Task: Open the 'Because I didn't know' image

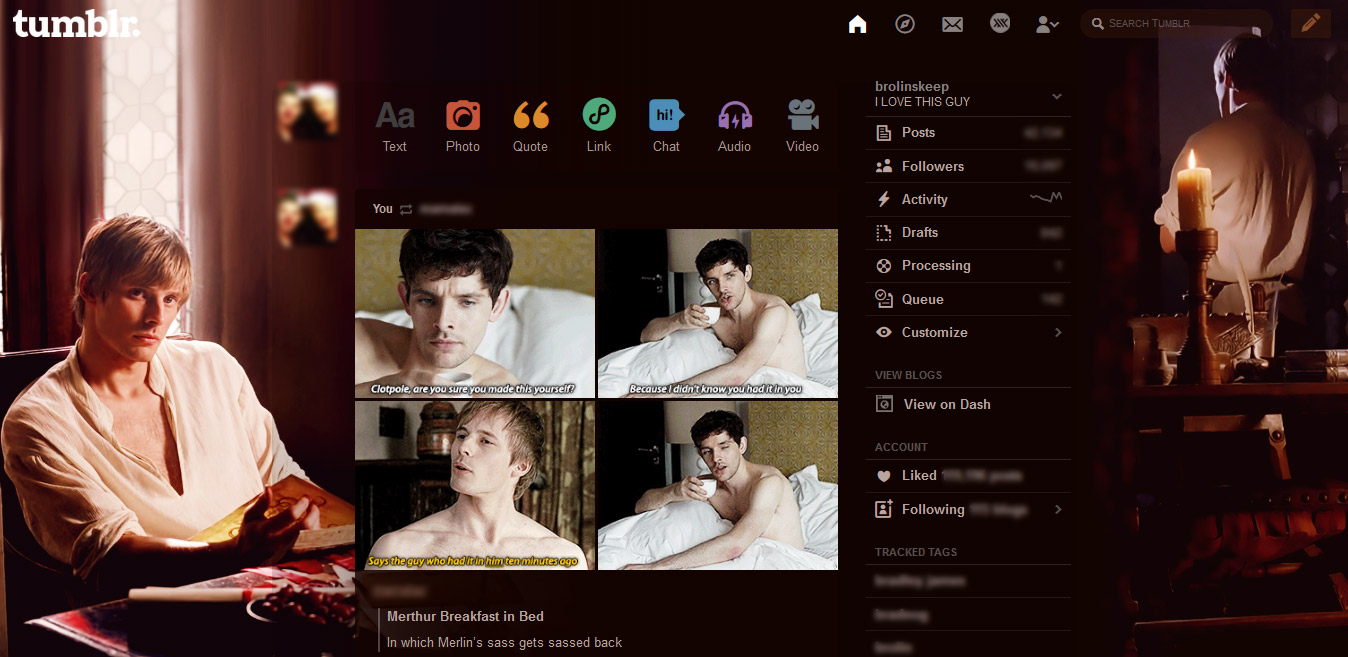Action: (718, 314)
